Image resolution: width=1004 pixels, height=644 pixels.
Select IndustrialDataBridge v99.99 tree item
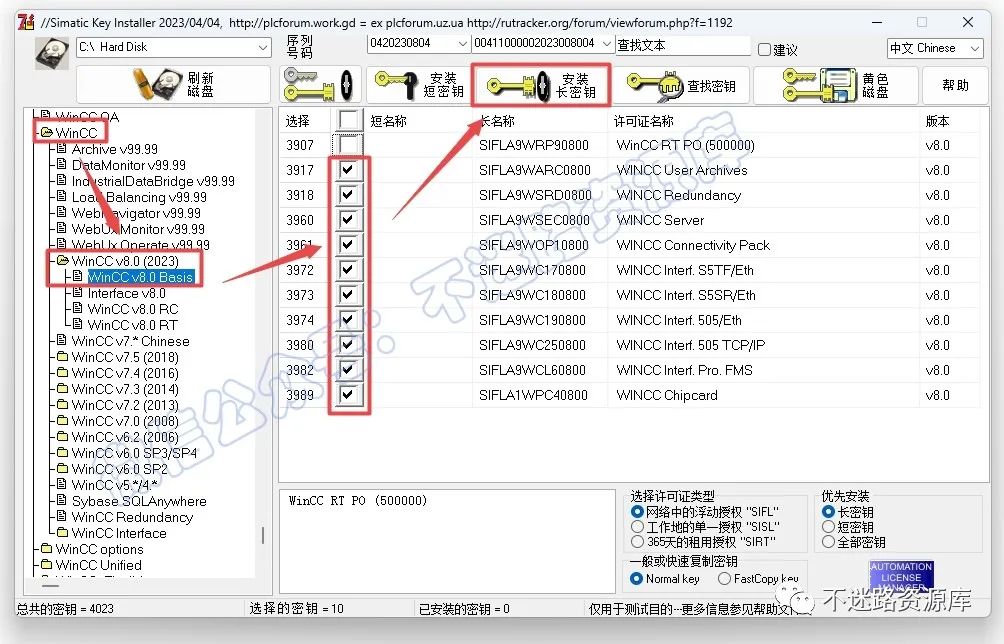(x=152, y=181)
